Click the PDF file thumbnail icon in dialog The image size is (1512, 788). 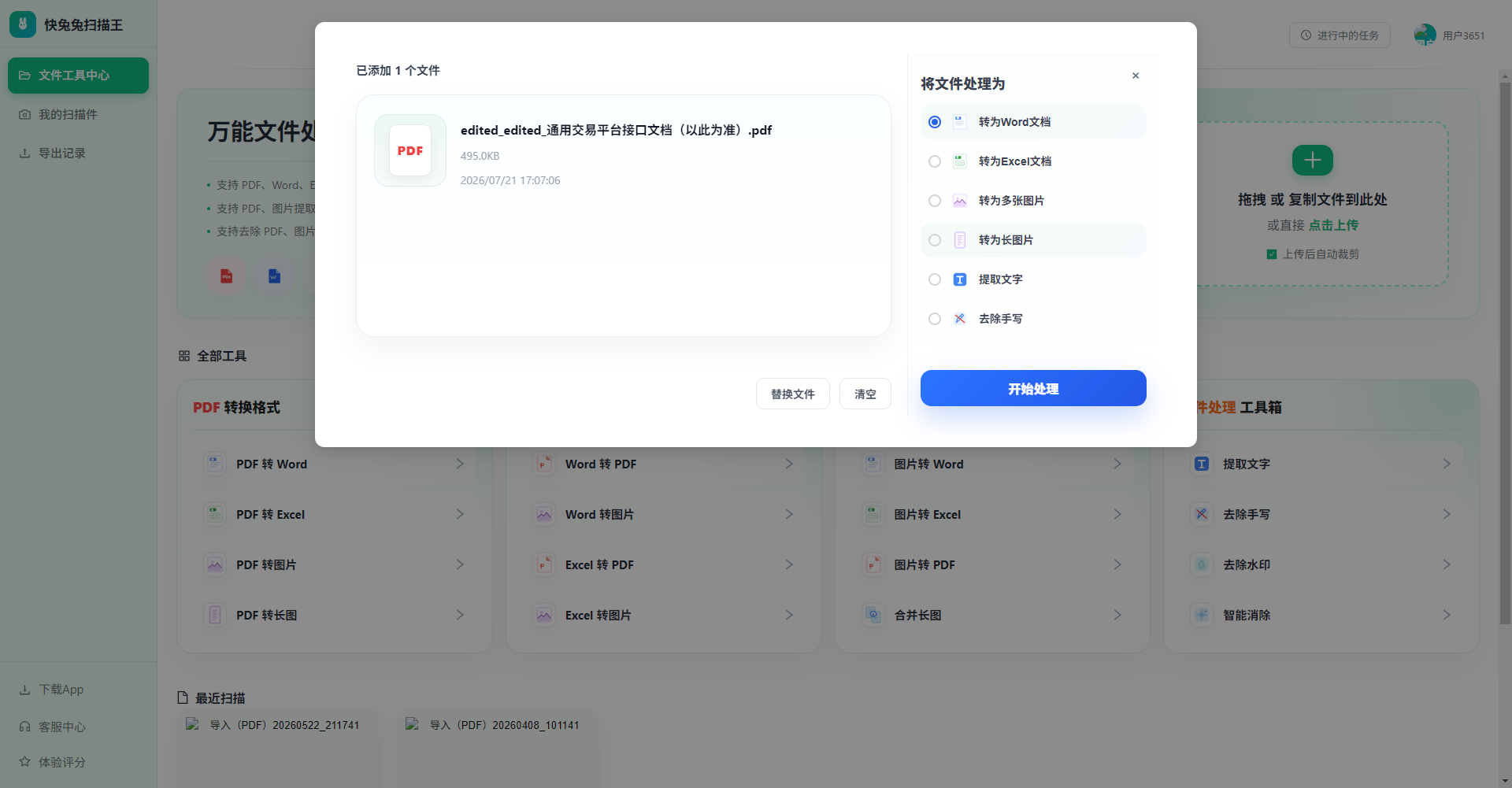pyautogui.click(x=410, y=150)
